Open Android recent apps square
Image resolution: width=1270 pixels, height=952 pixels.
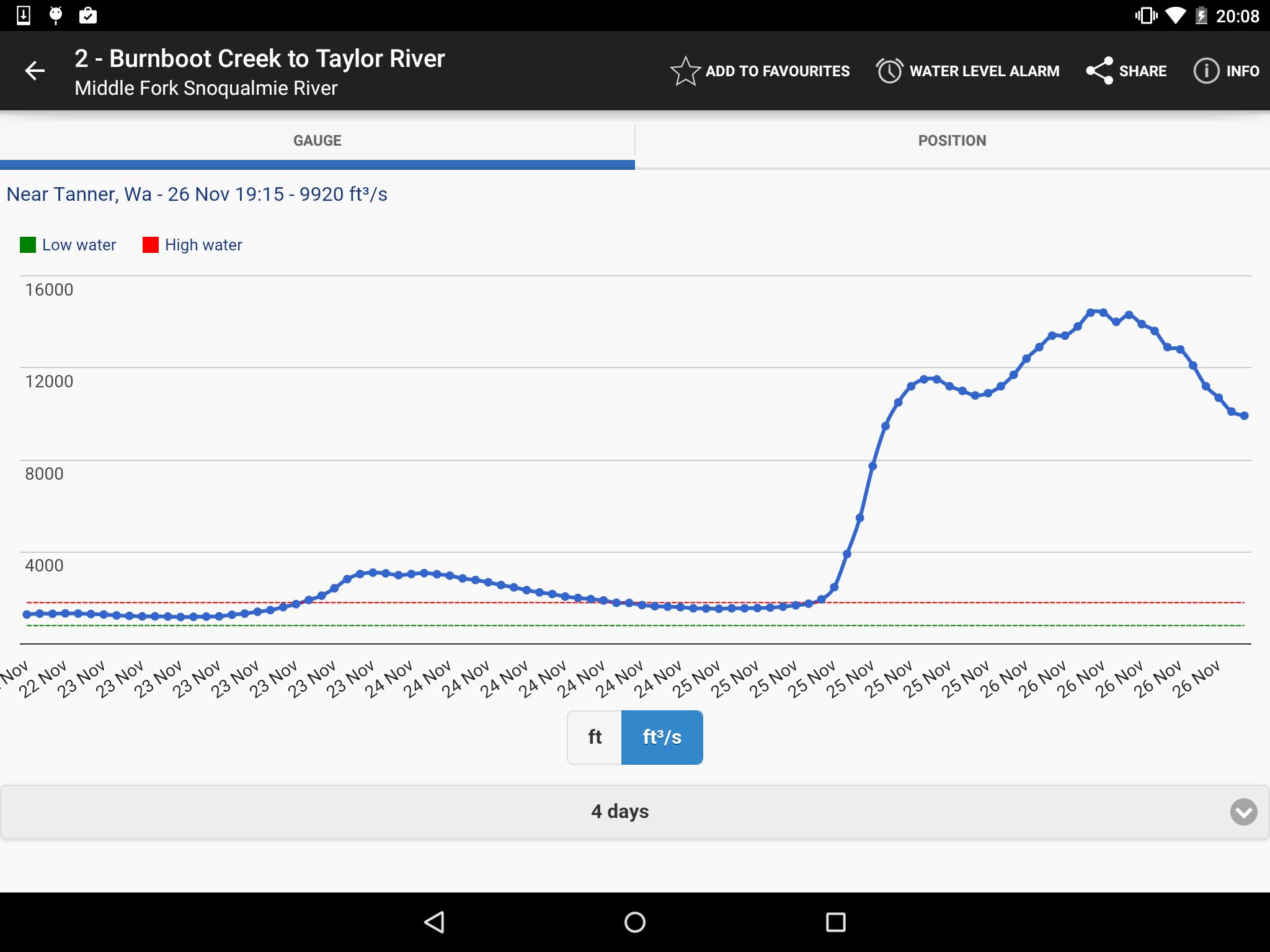click(x=836, y=922)
